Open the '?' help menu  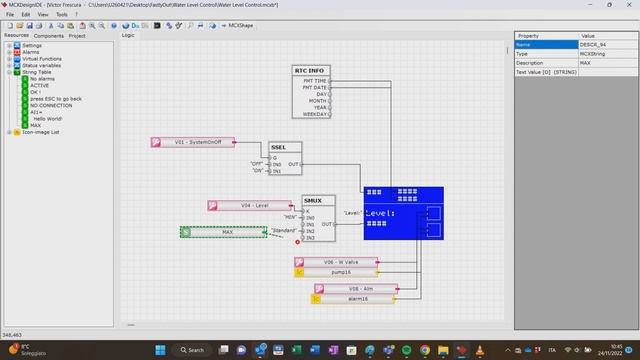pyautogui.click(x=76, y=14)
